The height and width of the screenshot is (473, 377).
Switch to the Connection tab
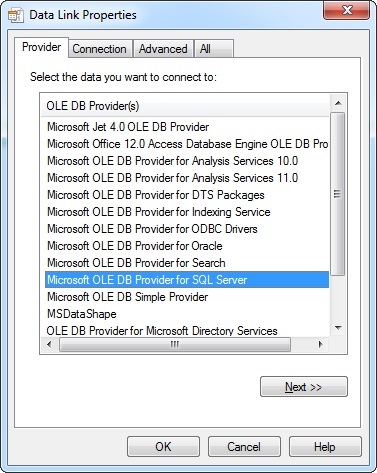pos(99,49)
